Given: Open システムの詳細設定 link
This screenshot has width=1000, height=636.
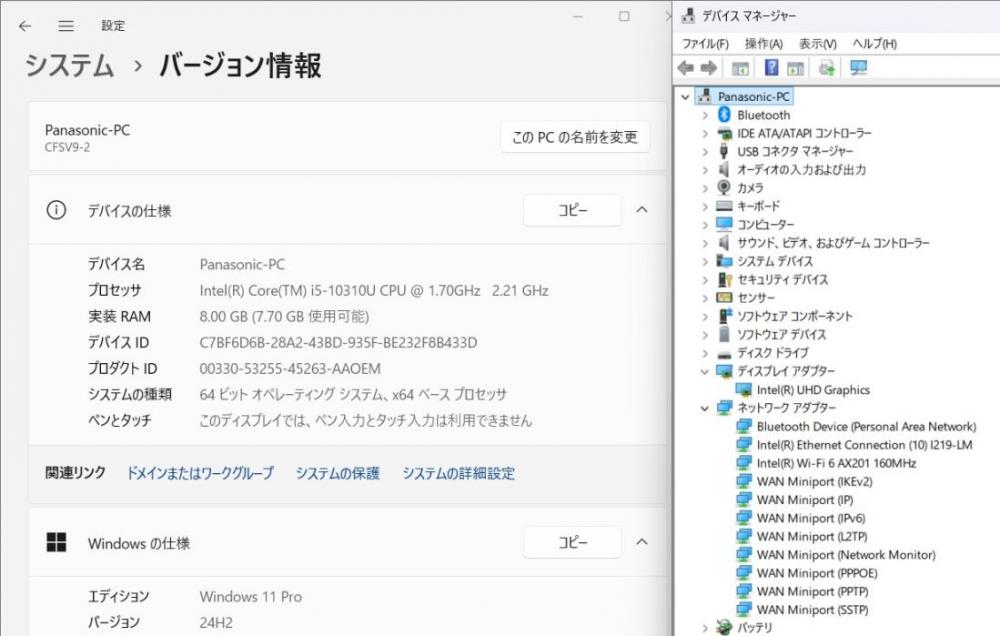Looking at the screenshot, I should point(459,473).
